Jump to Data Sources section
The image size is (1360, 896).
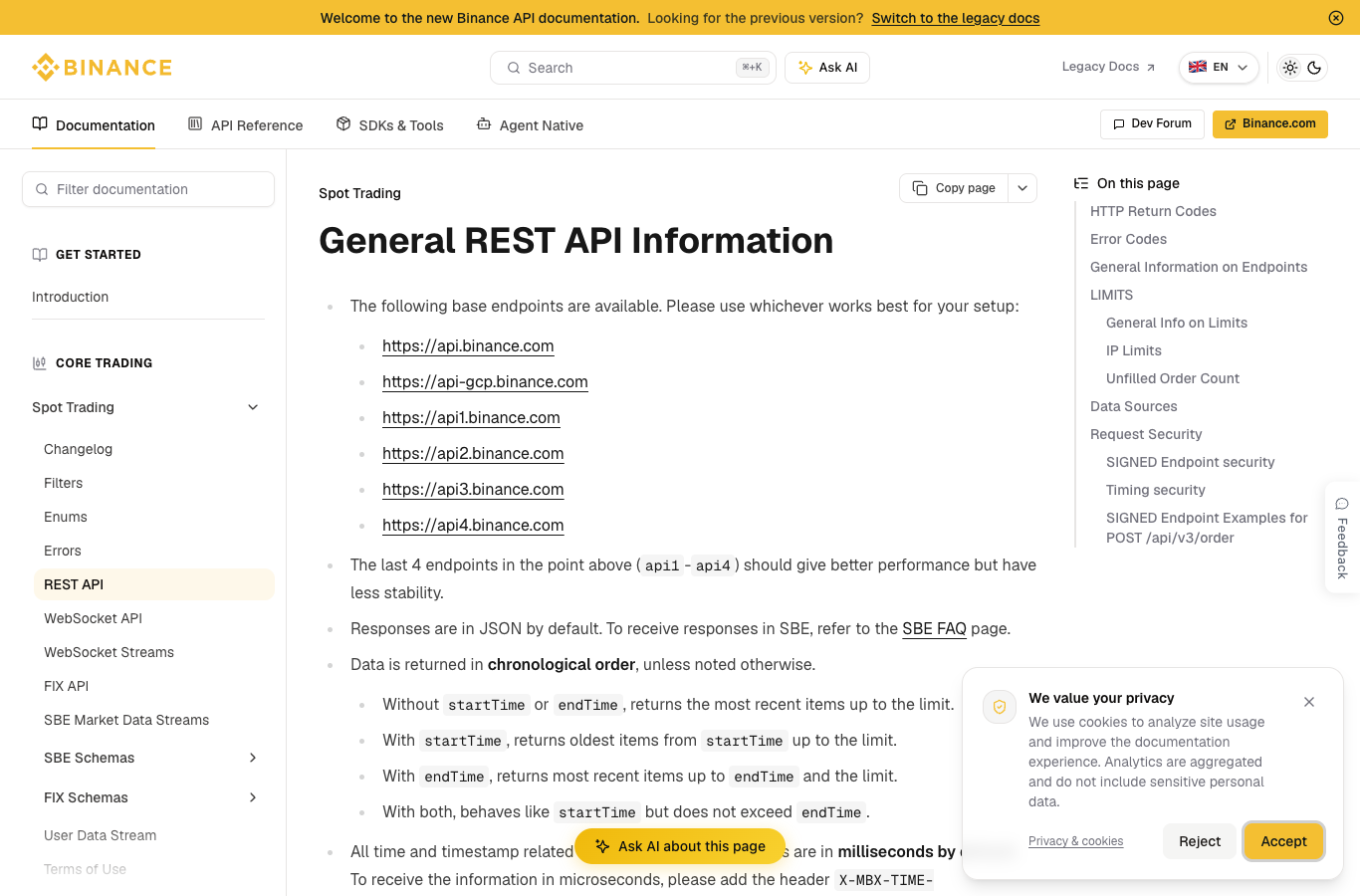pyautogui.click(x=1133, y=406)
